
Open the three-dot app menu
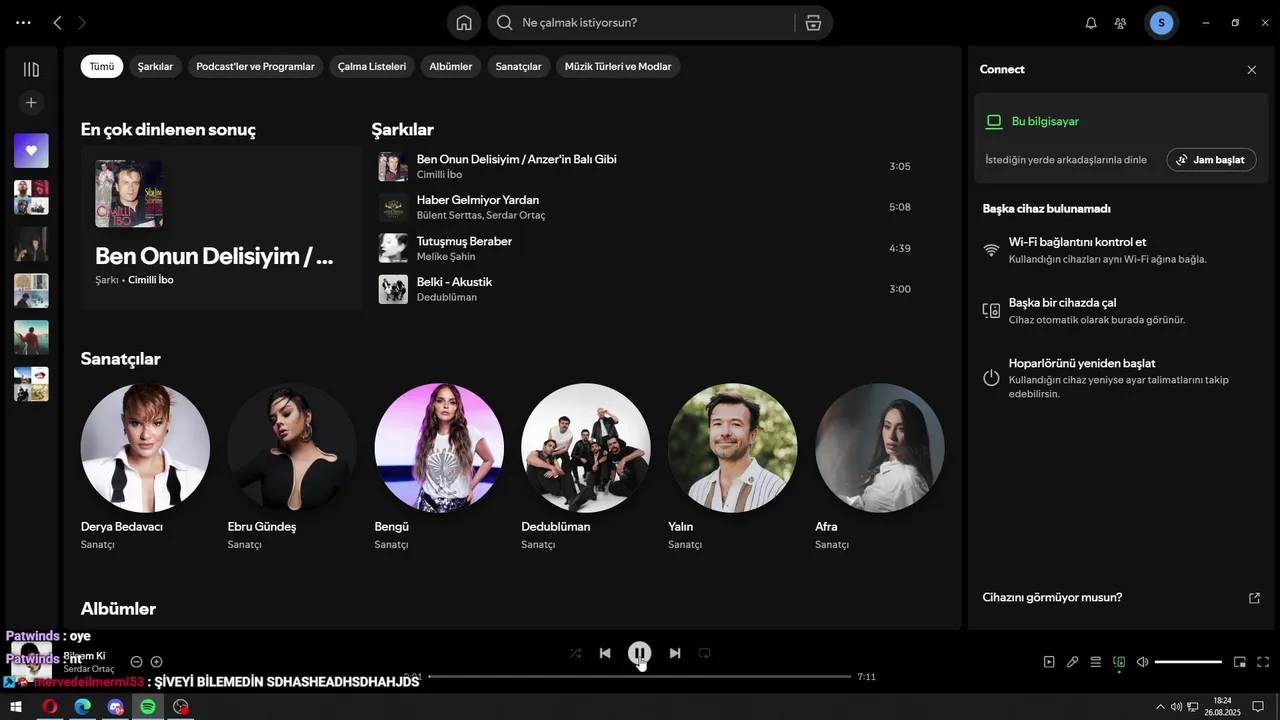click(23, 22)
